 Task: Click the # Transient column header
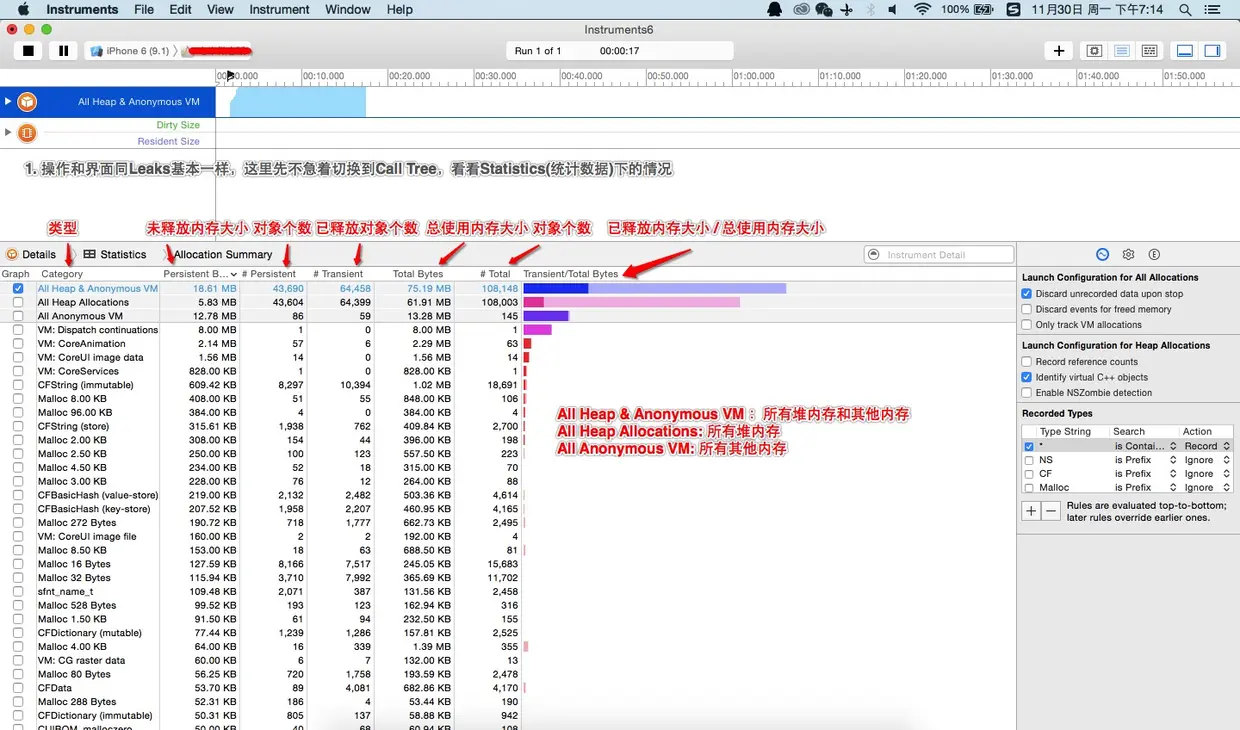click(x=338, y=273)
